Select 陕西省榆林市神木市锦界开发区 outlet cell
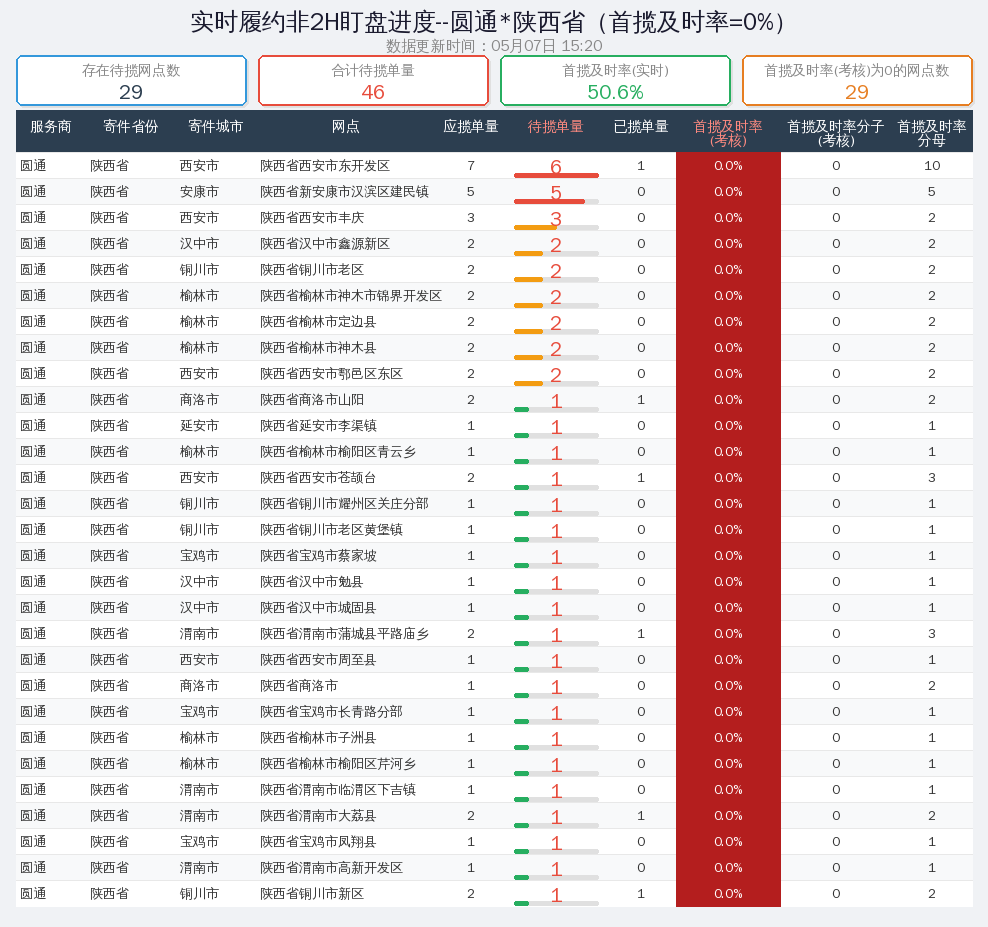Image resolution: width=988 pixels, height=927 pixels. (351, 296)
